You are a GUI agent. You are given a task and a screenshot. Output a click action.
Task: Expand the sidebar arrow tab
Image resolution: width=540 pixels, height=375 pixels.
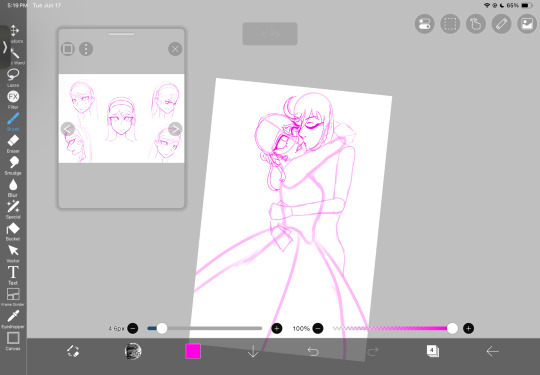click(5, 47)
